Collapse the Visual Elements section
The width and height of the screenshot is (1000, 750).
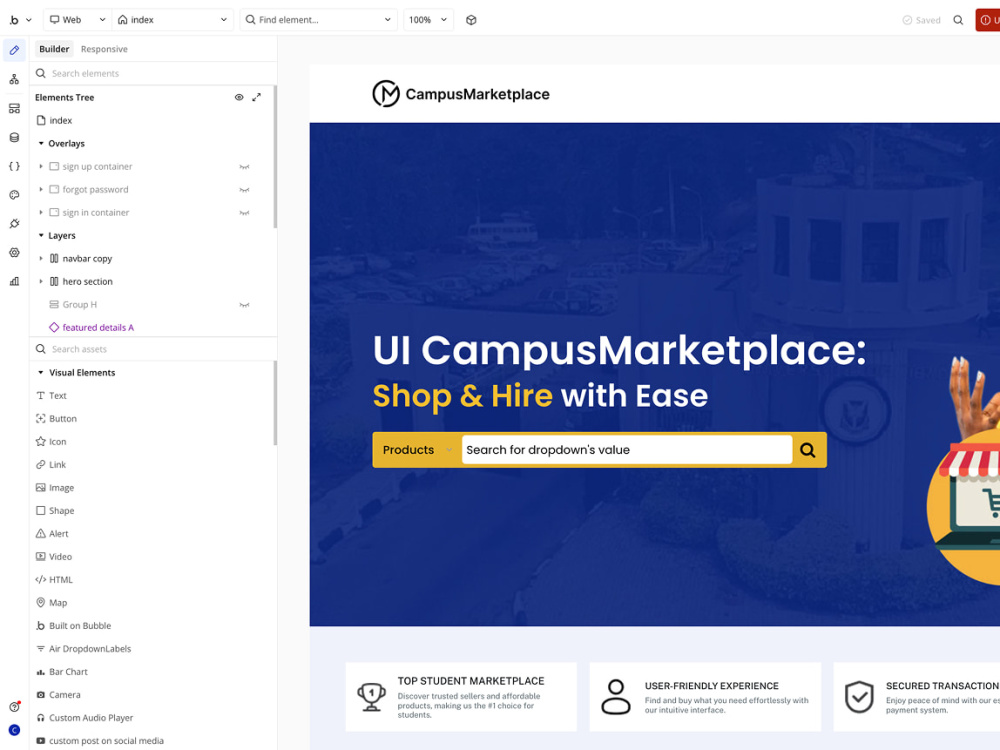[x=41, y=372]
